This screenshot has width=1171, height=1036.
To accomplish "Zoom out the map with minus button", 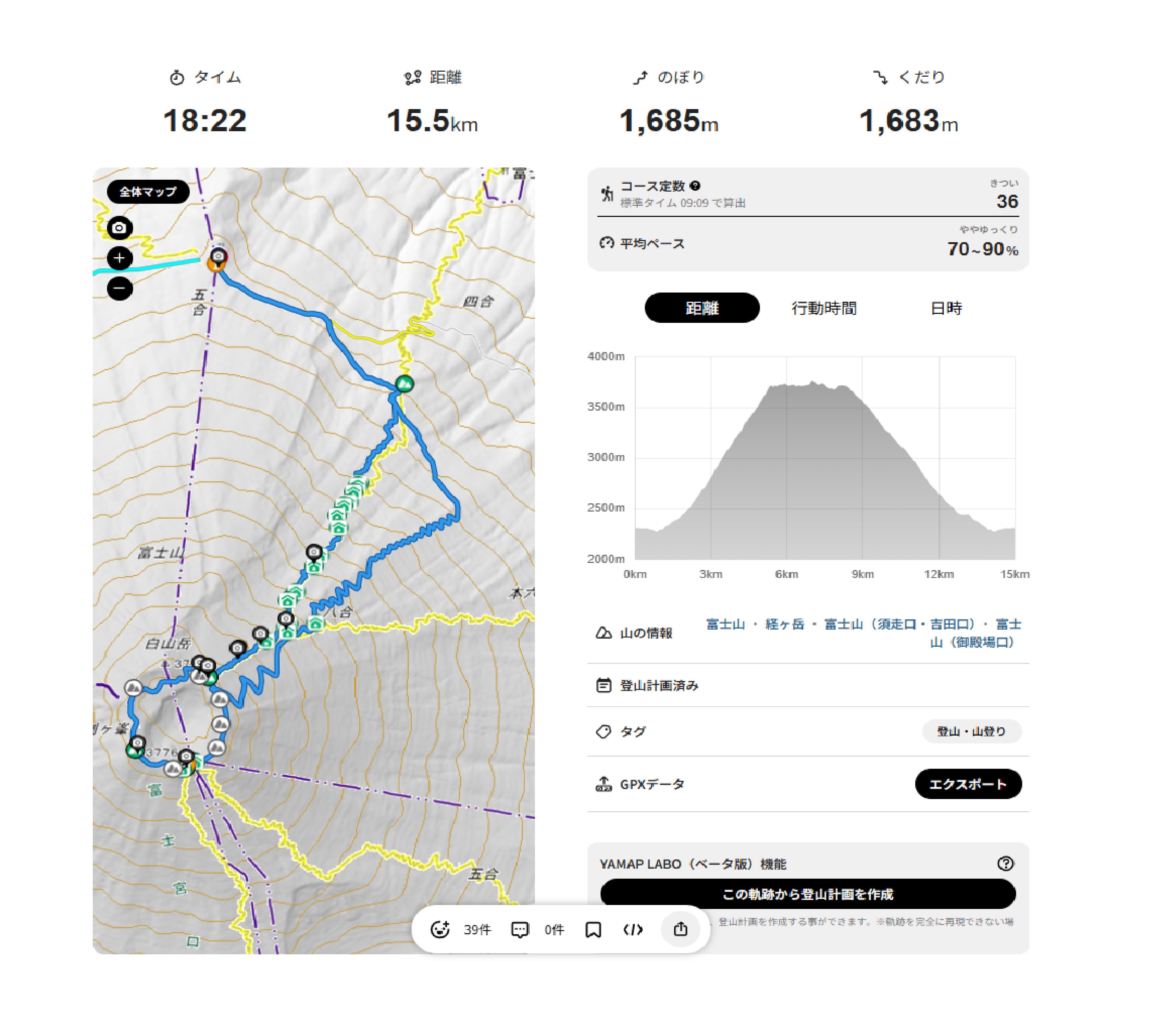I will click(x=119, y=288).
